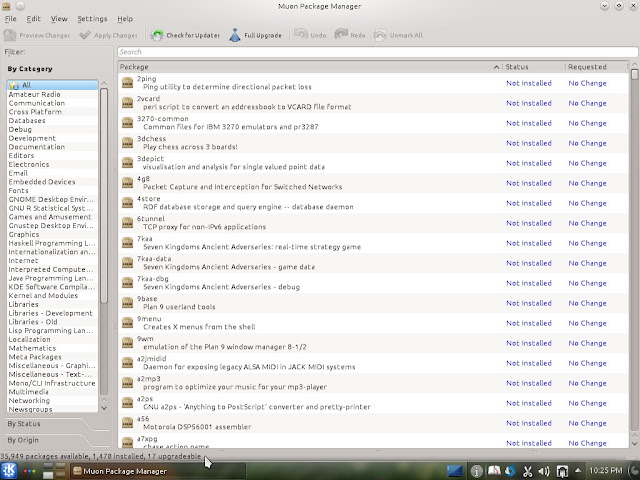Viewport: 640px width, 480px height.
Task: Click in the Search field
Action: 378,52
